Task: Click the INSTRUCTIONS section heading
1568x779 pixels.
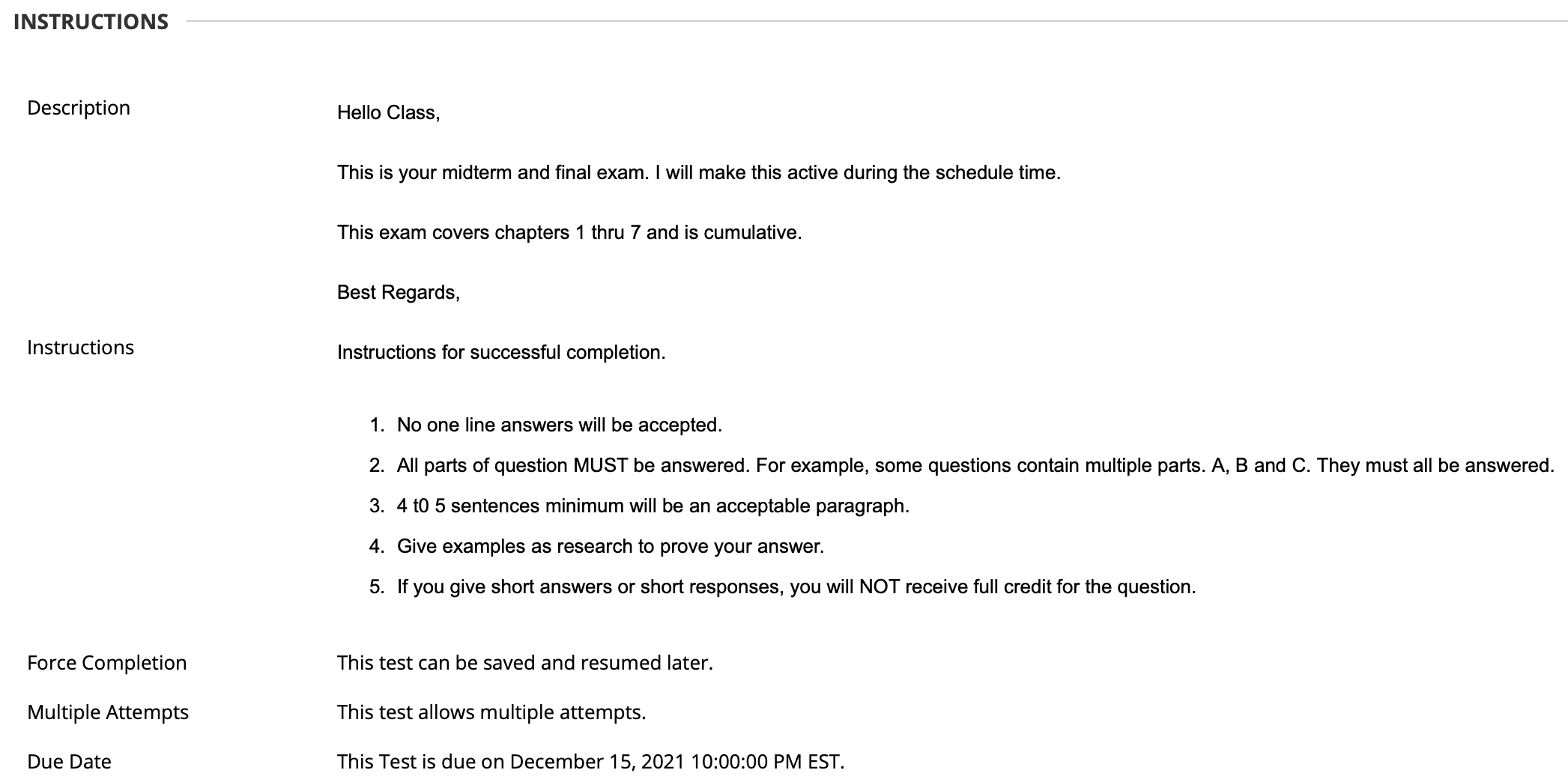Action: click(91, 22)
